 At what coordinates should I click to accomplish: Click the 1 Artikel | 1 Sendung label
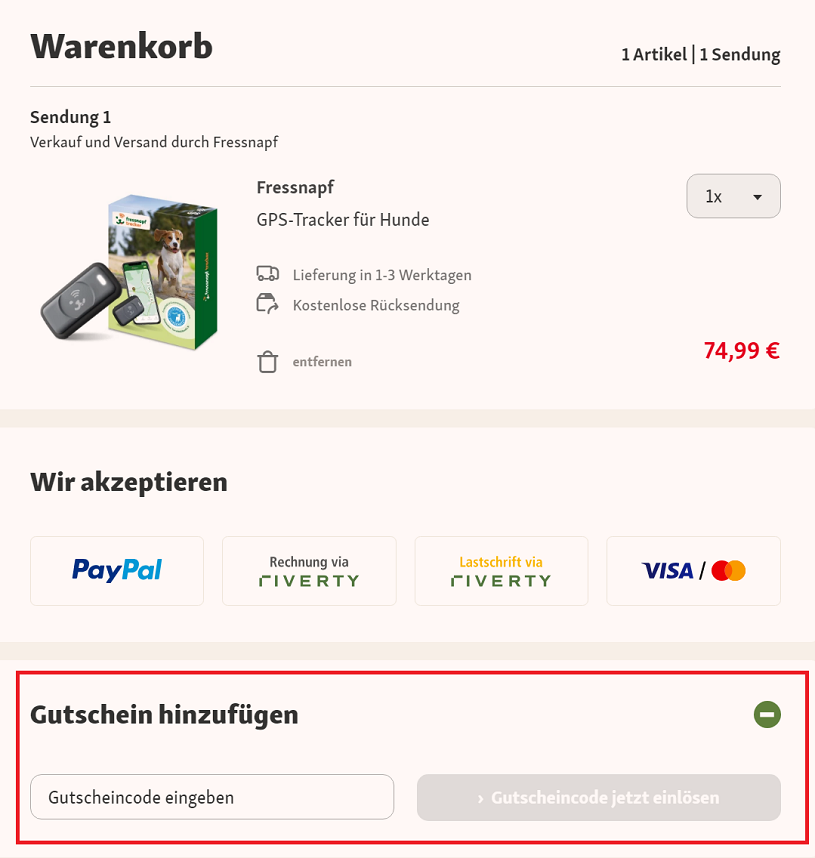tap(700, 54)
